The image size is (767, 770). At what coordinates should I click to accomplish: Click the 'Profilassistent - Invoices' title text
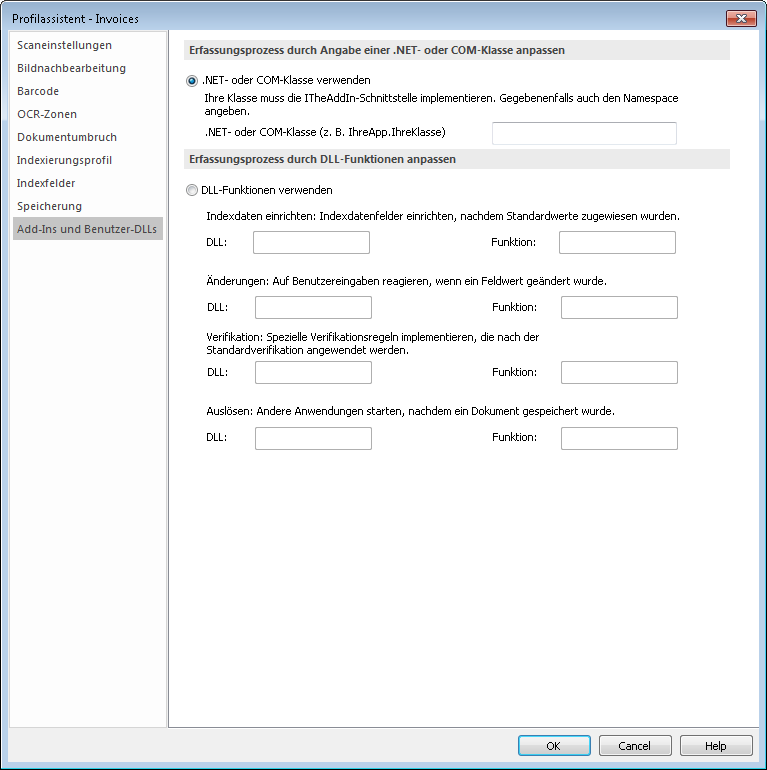click(x=75, y=19)
